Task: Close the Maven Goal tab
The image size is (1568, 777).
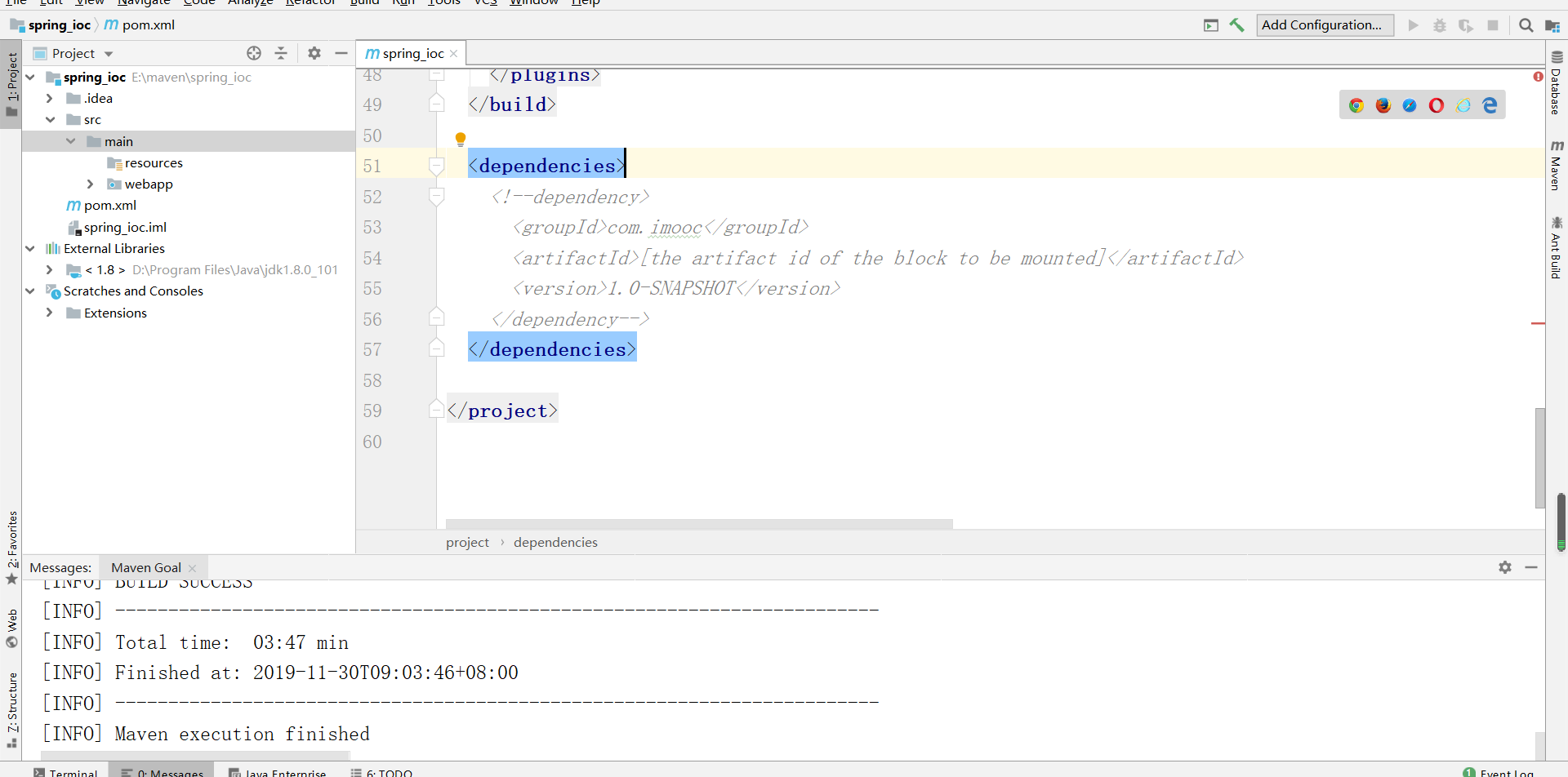Action: click(193, 568)
